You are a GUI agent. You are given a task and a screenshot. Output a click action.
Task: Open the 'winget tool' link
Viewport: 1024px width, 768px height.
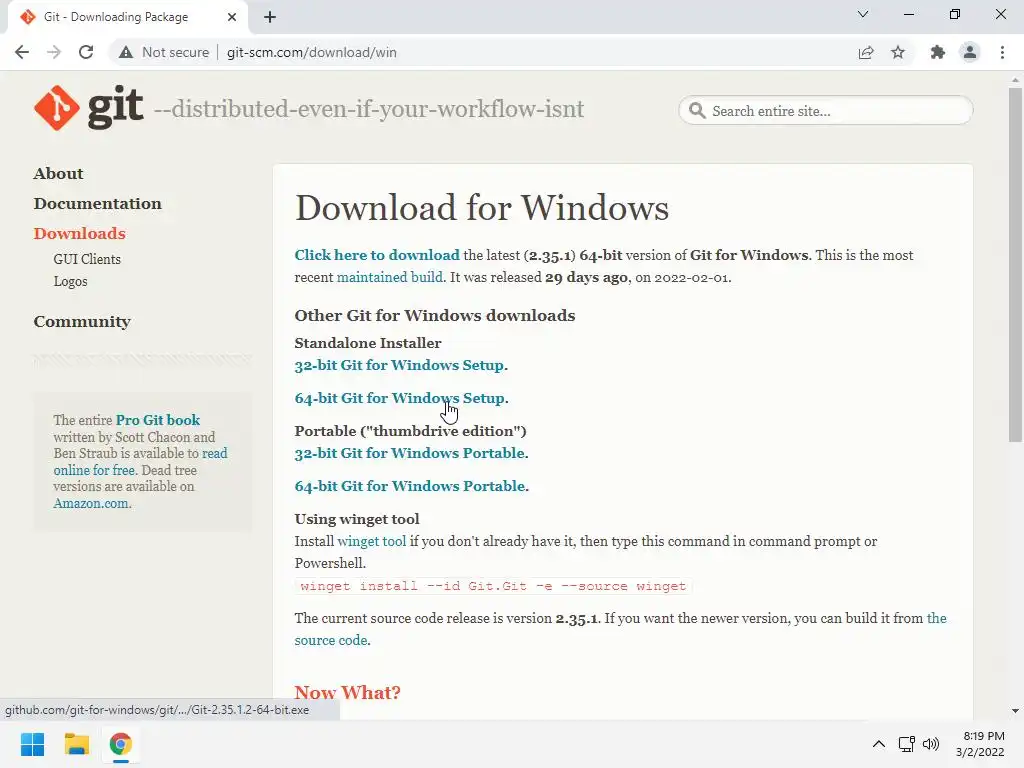tap(372, 541)
